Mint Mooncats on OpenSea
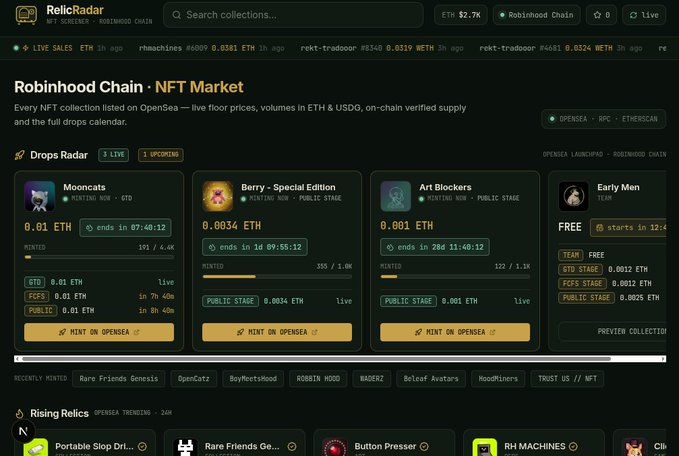This screenshot has height=456, width=679. pos(99,332)
